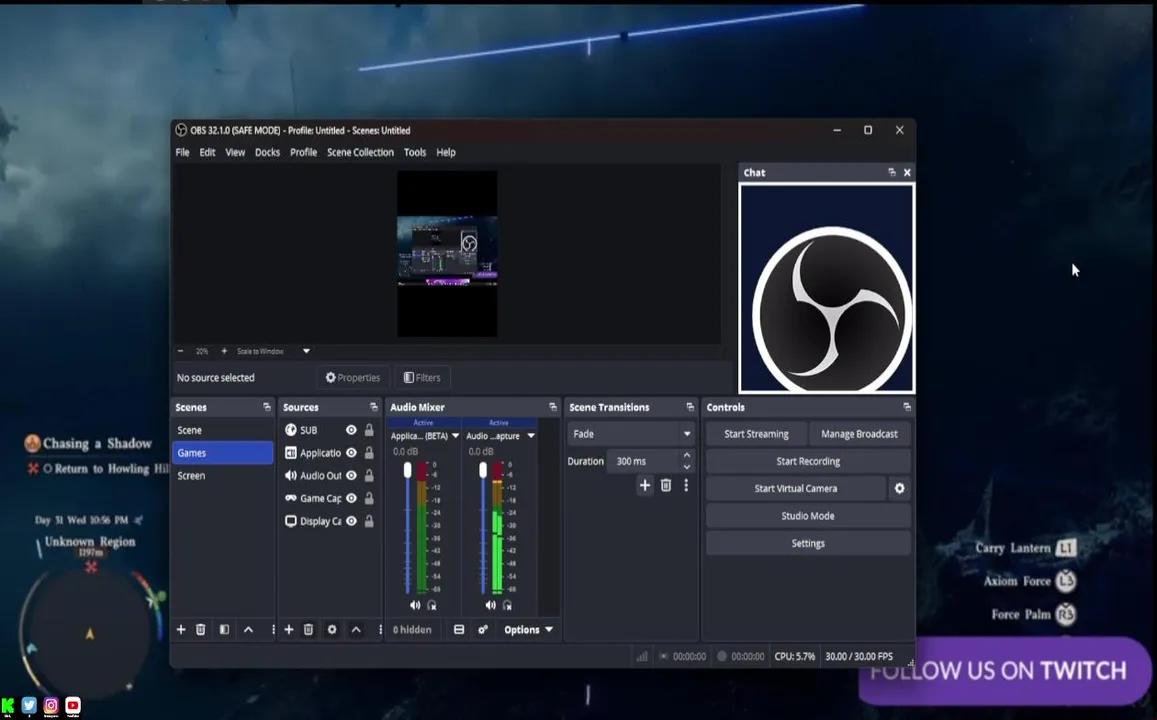Image resolution: width=1157 pixels, height=720 pixels.
Task: Open the Profile menu
Action: (x=303, y=152)
